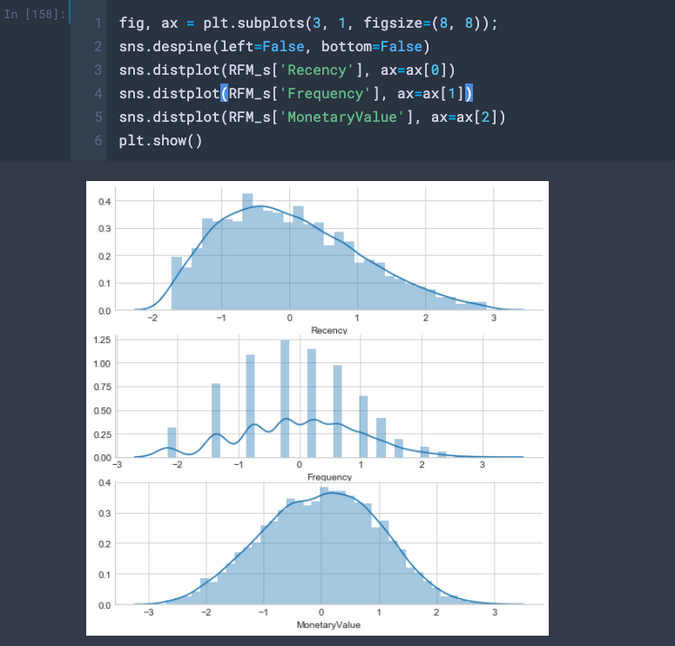Click code line 1 with plt.subplots
The width and height of the screenshot is (675, 646).
tap(308, 23)
